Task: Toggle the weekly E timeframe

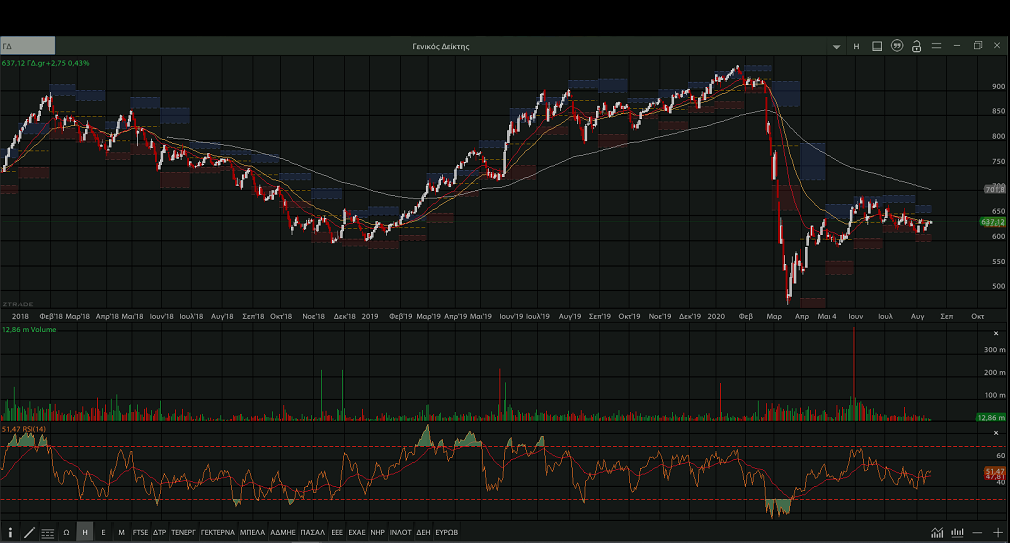Action: 103,532
